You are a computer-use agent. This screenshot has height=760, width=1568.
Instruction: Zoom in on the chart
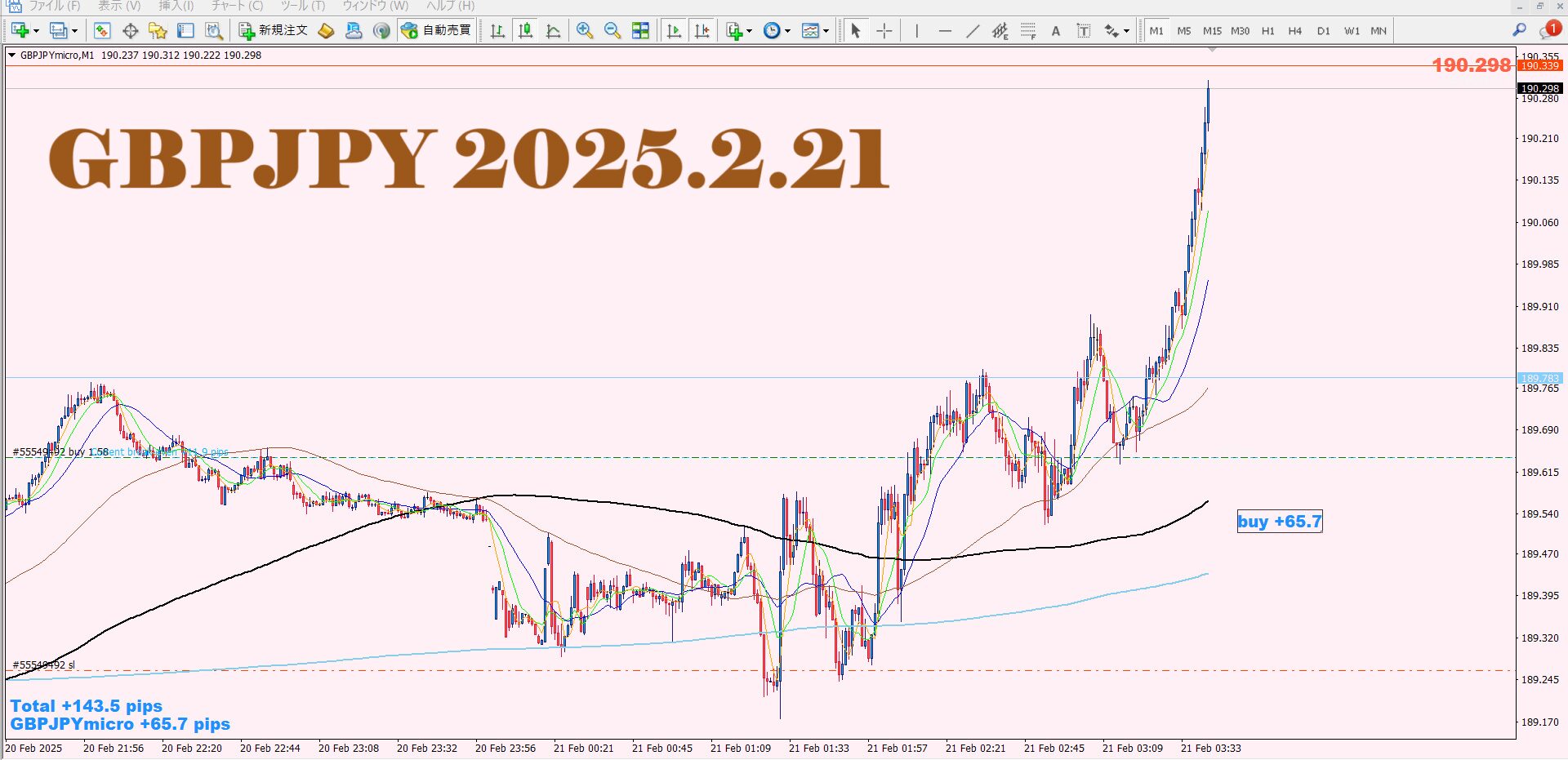click(585, 31)
